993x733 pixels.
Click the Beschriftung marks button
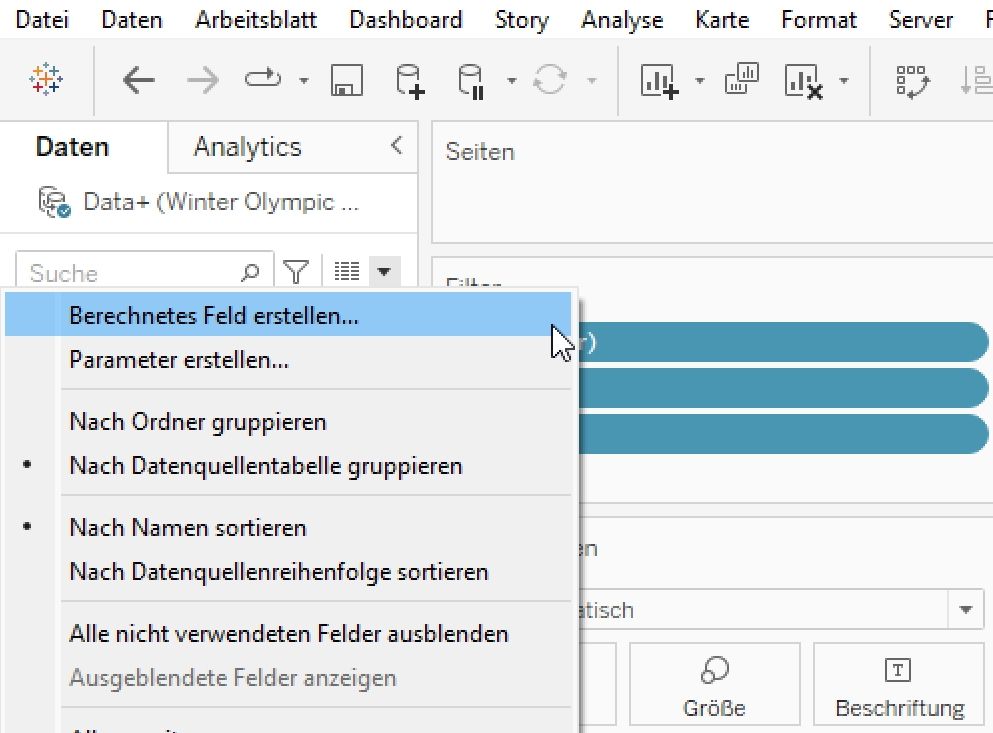(899, 688)
